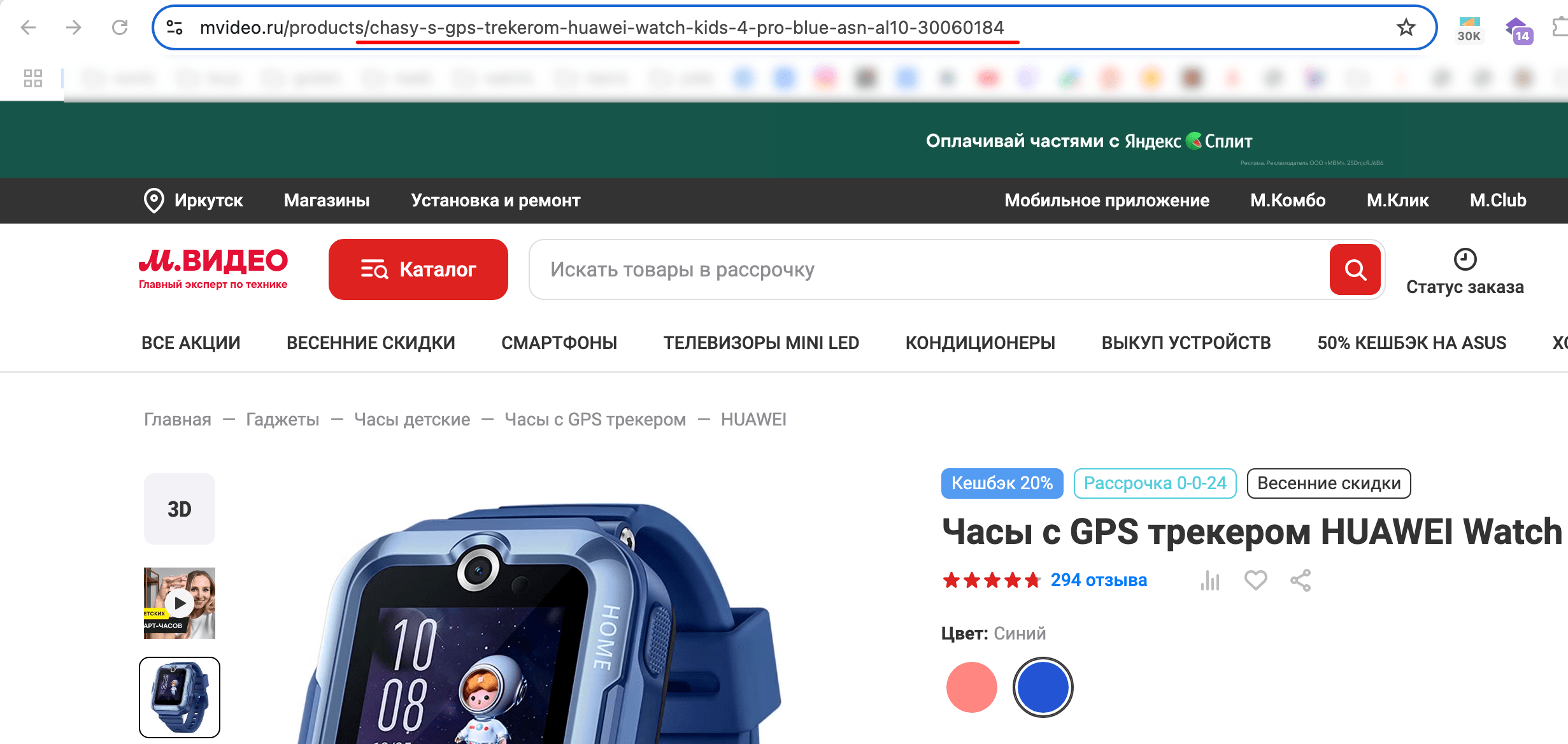
Task: Go to HUAWEI breadcrumb
Action: tap(753, 419)
